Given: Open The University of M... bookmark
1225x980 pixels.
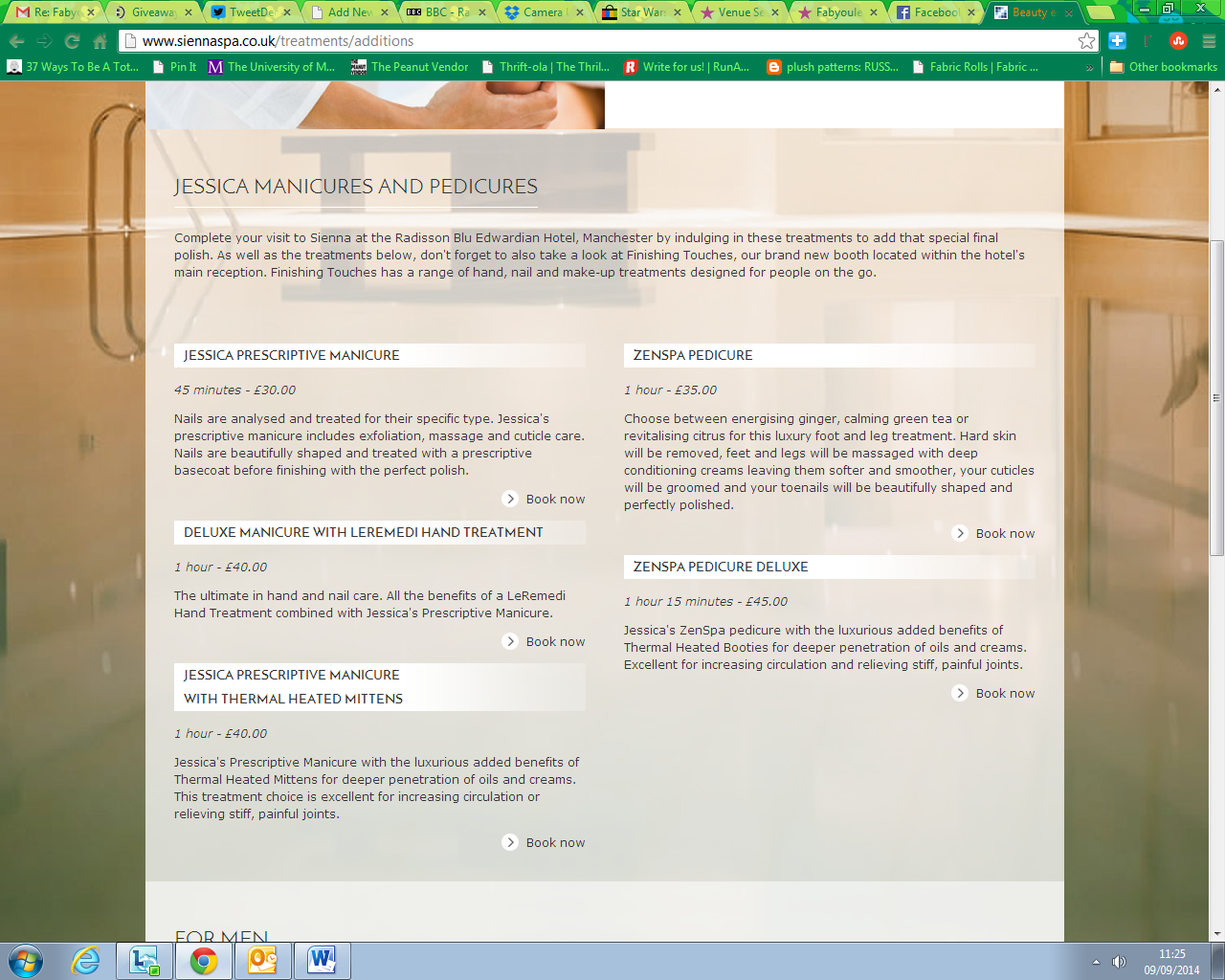Looking at the screenshot, I should click(272, 67).
